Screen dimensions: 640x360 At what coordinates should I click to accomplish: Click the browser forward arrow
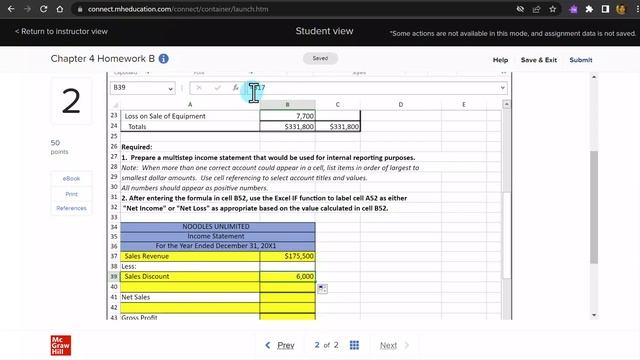pos(27,9)
